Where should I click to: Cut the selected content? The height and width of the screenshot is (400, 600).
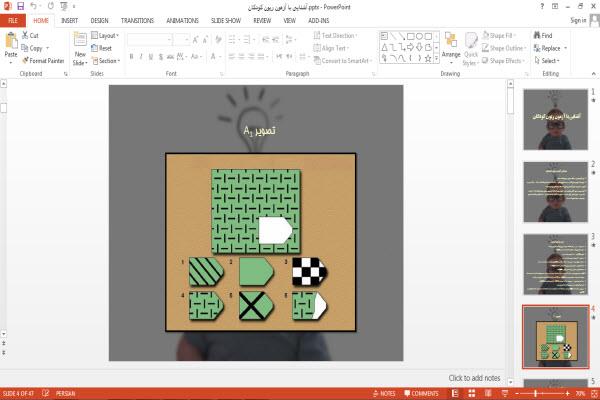[30, 35]
